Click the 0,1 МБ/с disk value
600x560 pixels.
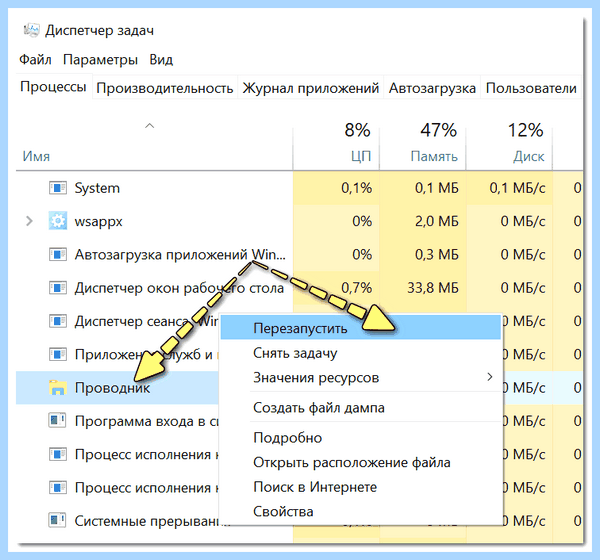click(x=517, y=188)
